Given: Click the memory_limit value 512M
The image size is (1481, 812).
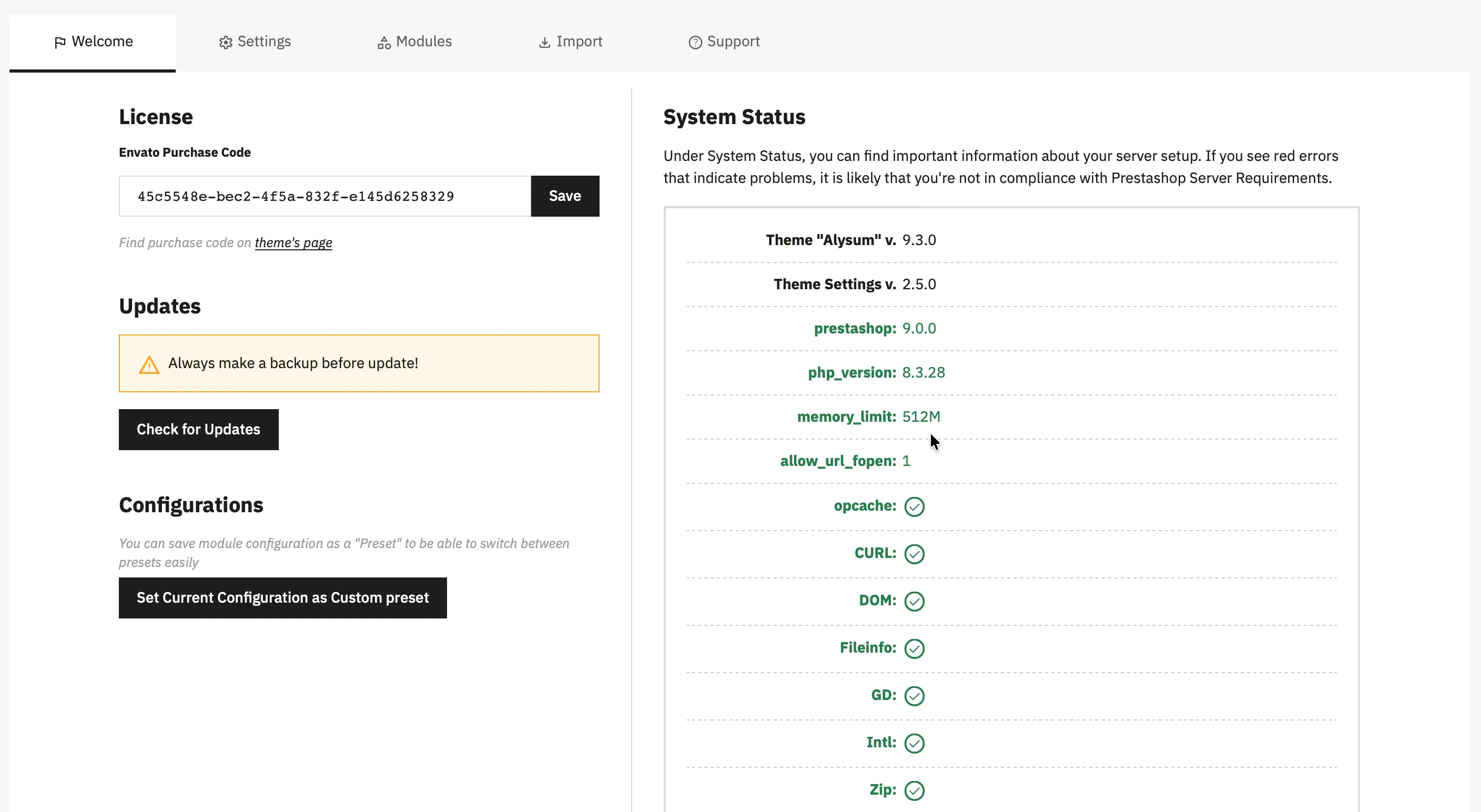Looking at the screenshot, I should 921,417.
